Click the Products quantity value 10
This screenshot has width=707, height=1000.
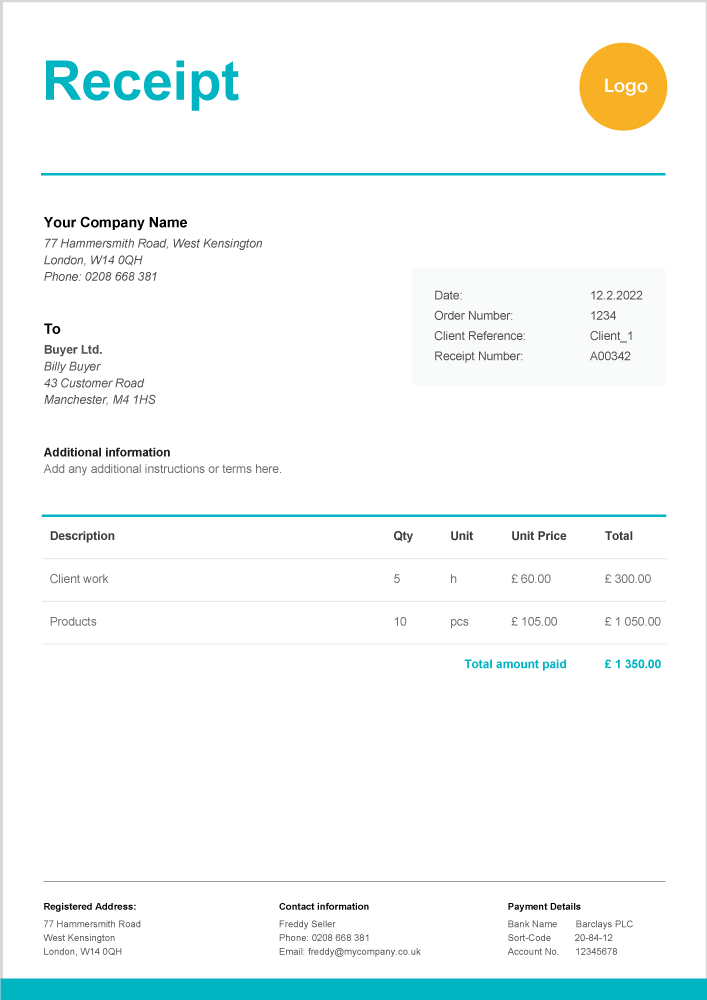400,622
